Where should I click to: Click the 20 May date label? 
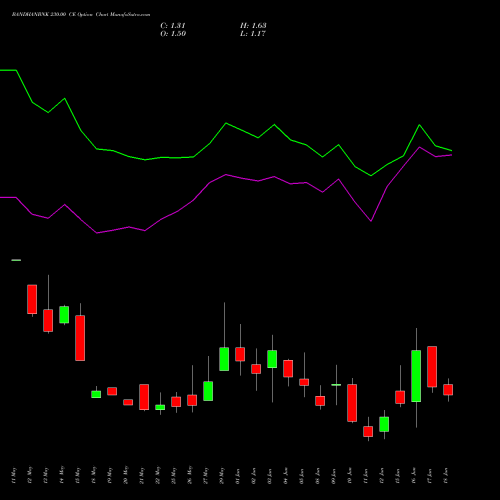pos(126,476)
